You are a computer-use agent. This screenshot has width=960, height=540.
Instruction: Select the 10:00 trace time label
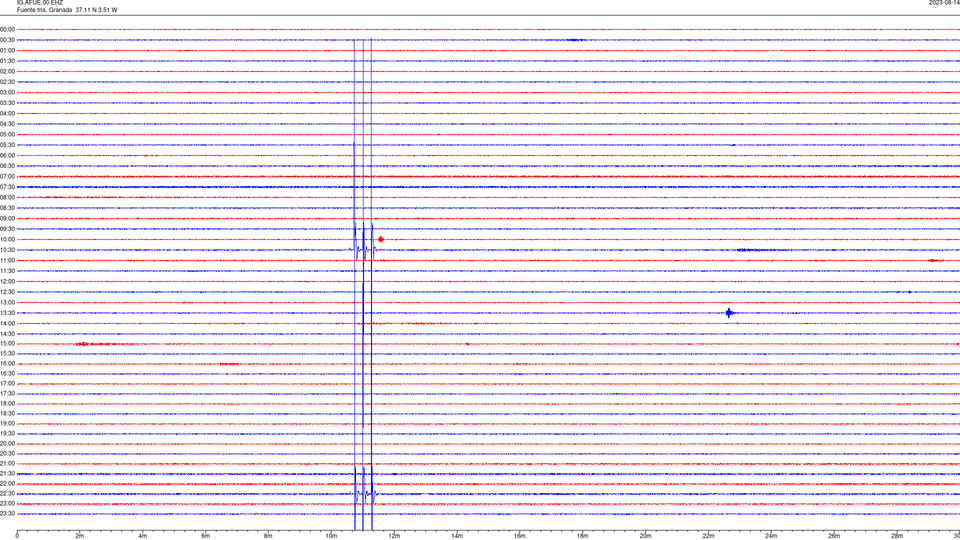point(7,240)
